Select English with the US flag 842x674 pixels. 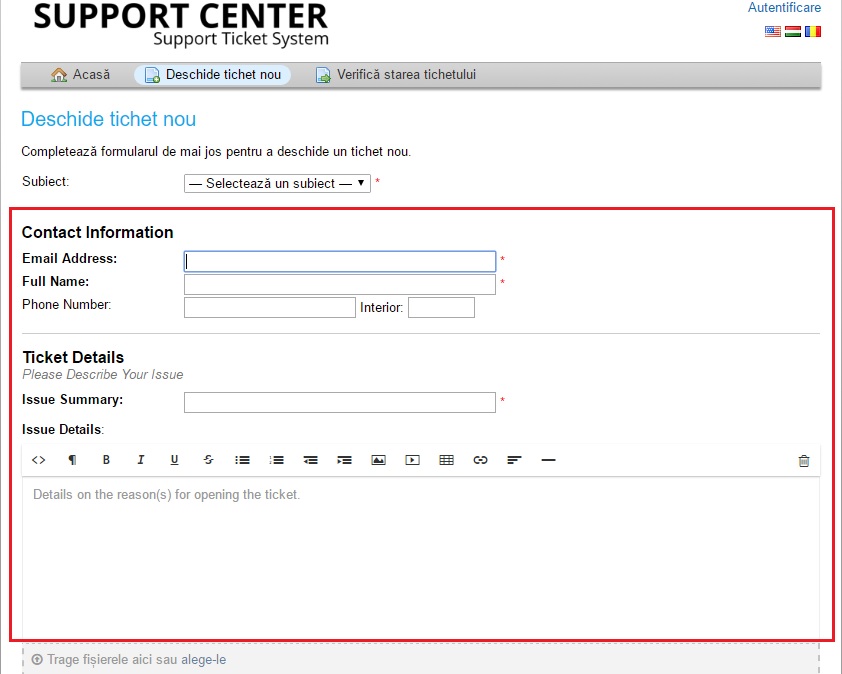tap(772, 31)
